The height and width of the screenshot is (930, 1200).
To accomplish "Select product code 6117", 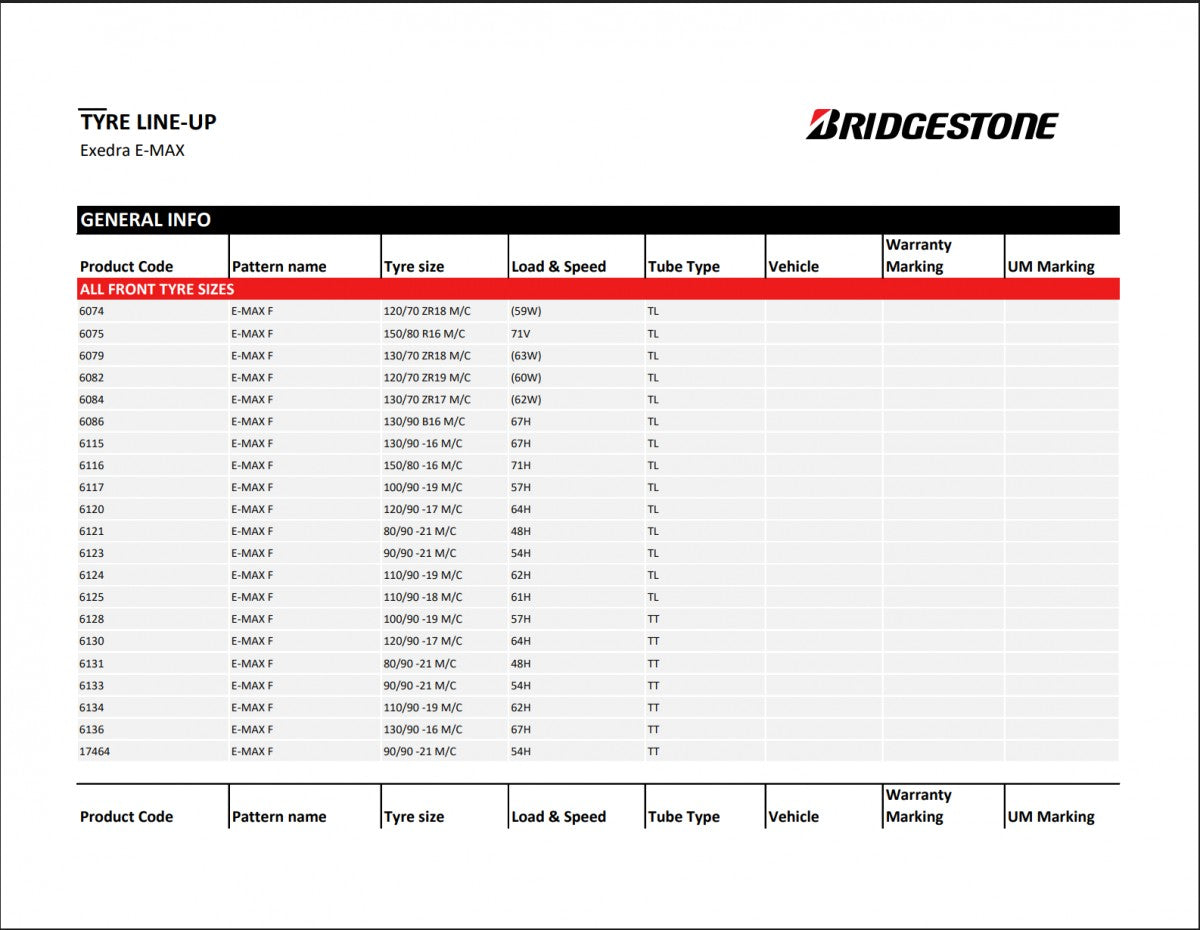I will pos(91,487).
